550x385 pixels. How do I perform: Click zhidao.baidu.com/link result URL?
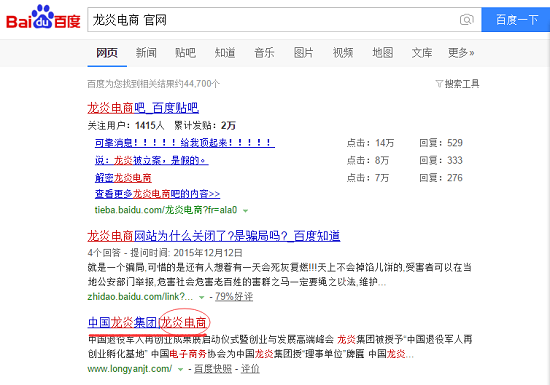pos(140,297)
